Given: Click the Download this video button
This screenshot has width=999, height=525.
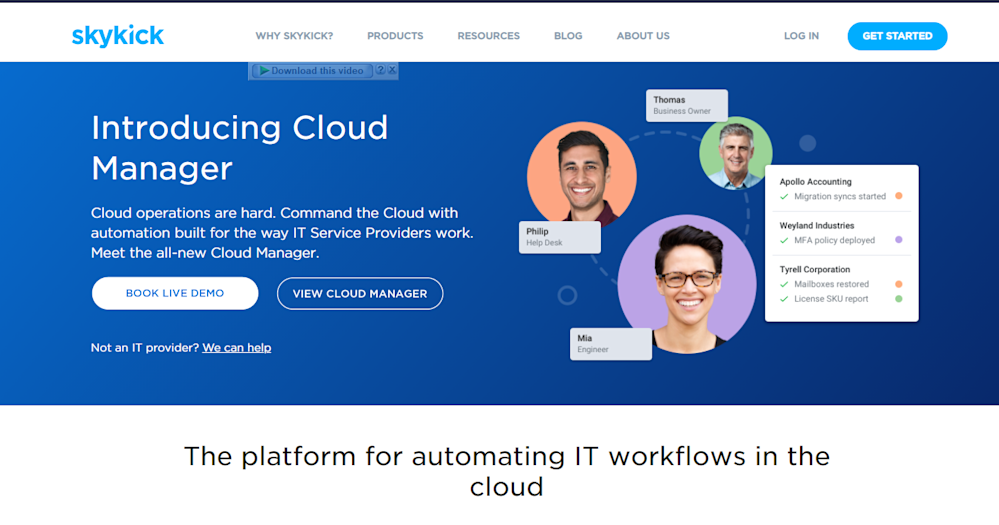Looking at the screenshot, I should pos(312,71).
